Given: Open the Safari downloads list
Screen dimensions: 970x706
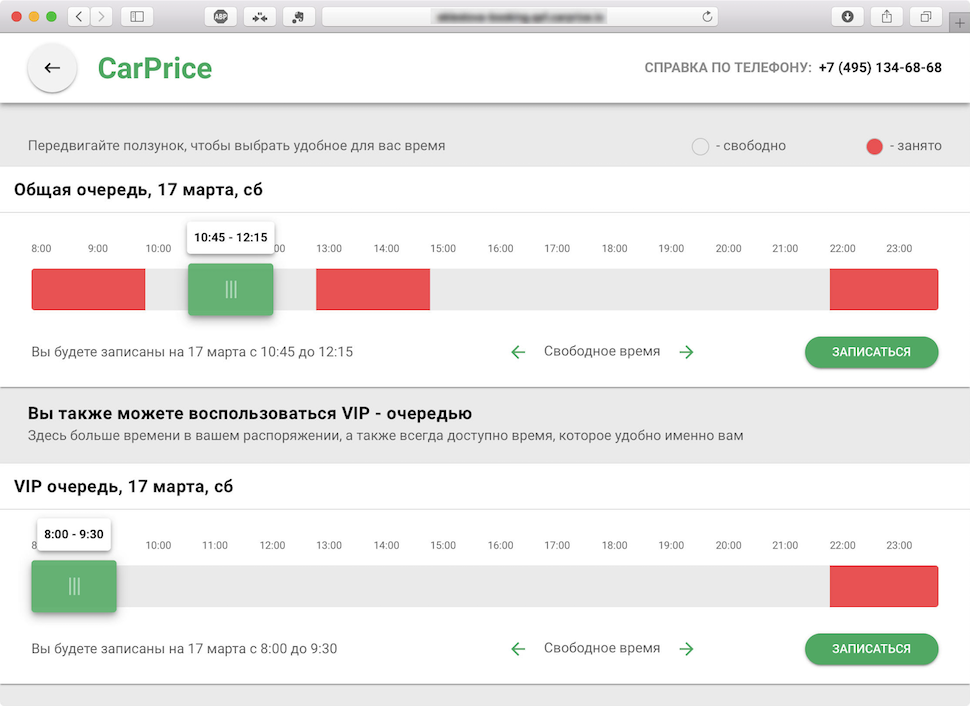Looking at the screenshot, I should click(x=847, y=16).
